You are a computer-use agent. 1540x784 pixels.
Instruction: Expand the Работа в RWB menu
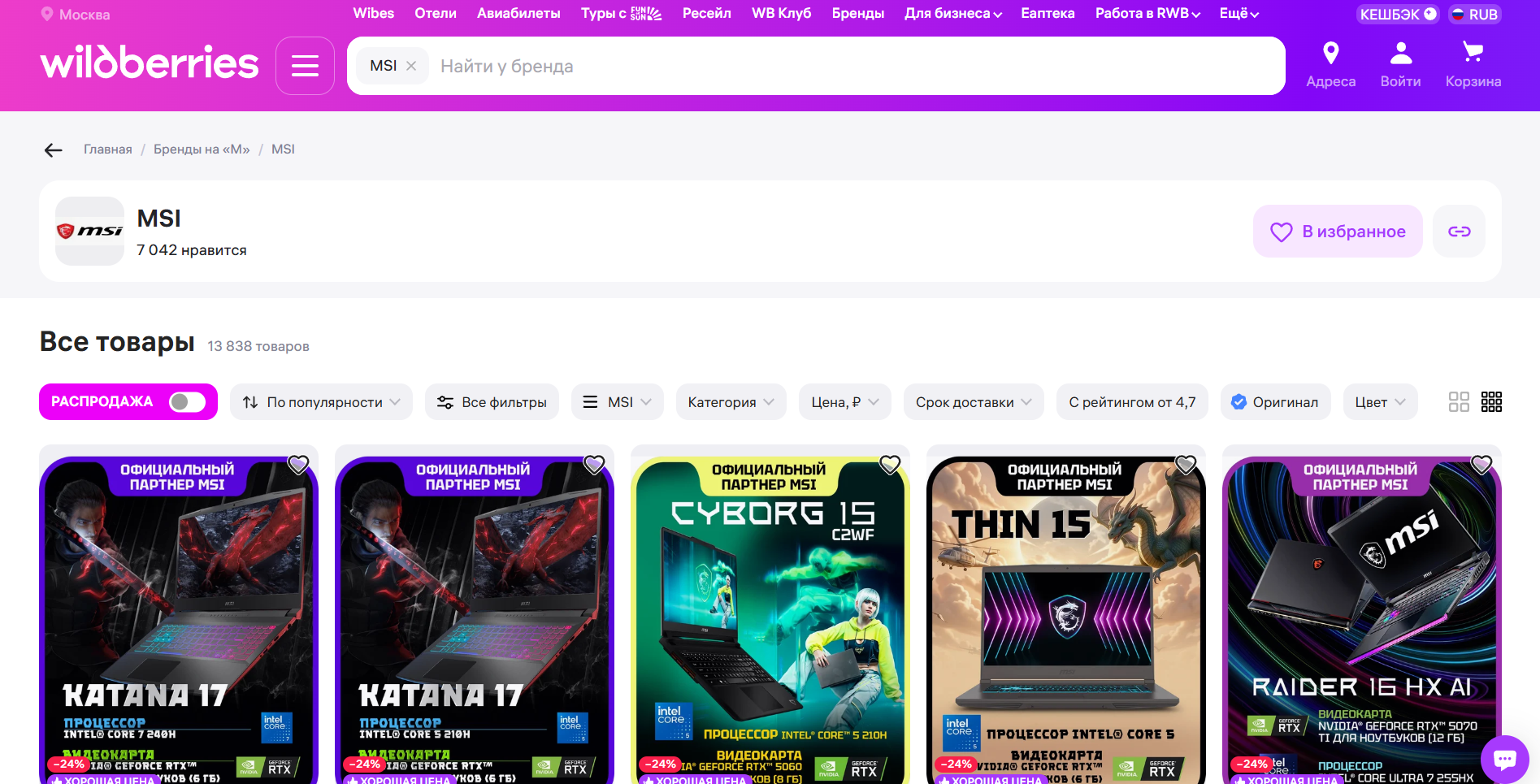pos(1147,13)
